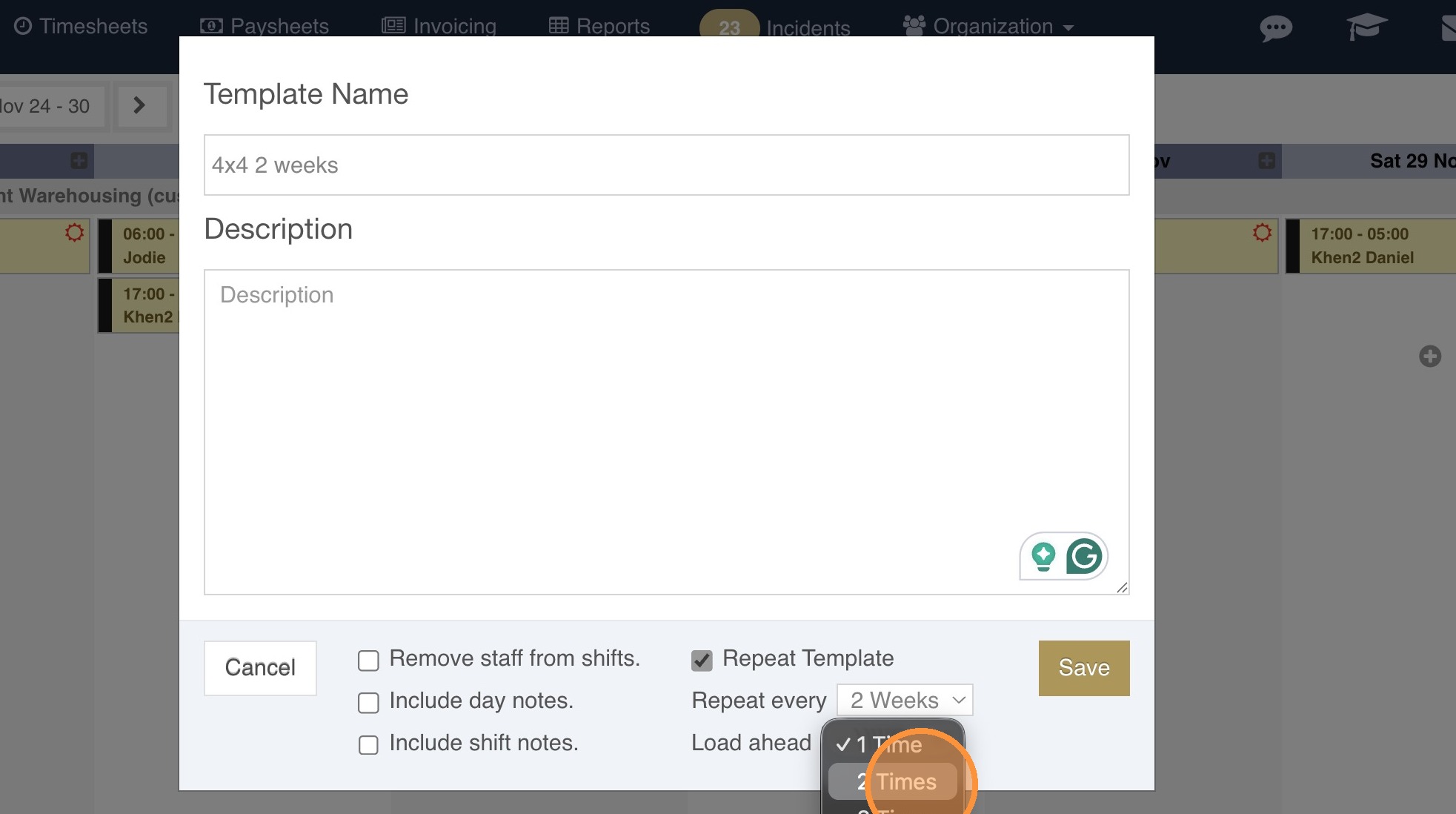Open the Repeat every 2 Weeks dropdown
1456x814 pixels.
pos(904,700)
